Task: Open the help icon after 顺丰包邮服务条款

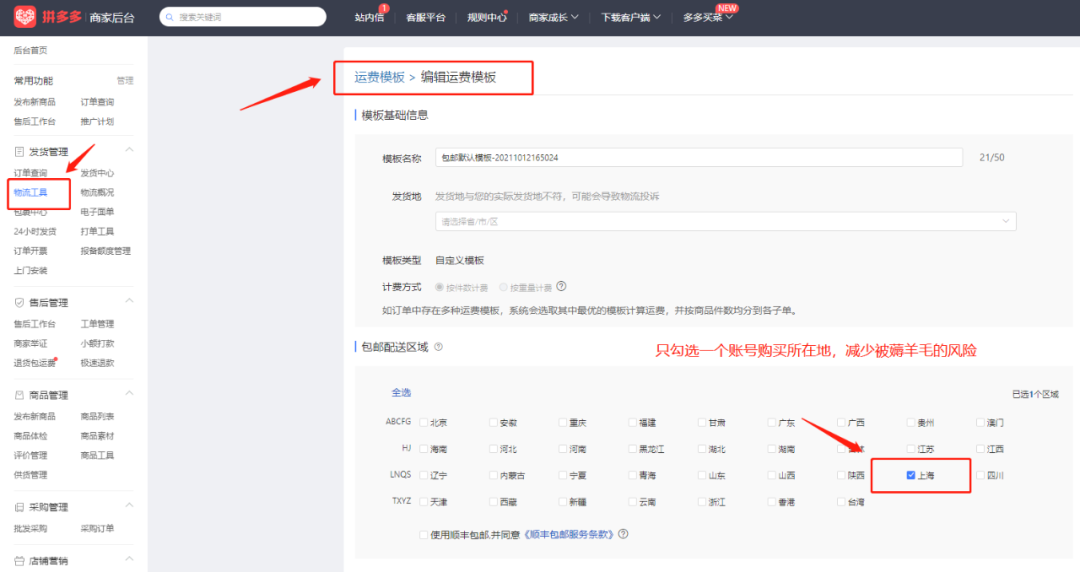Action: (623, 533)
